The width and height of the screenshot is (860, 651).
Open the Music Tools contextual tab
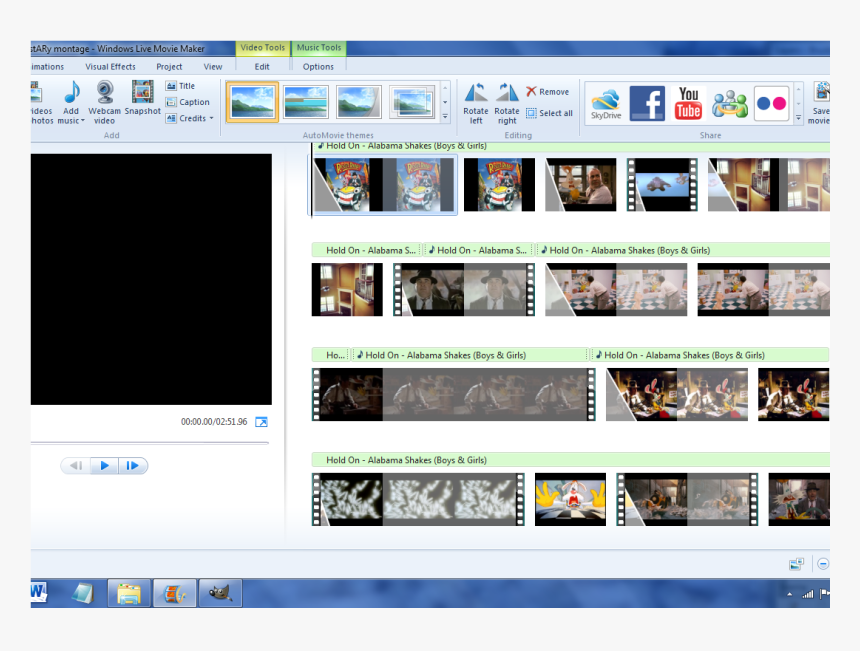pos(319,48)
